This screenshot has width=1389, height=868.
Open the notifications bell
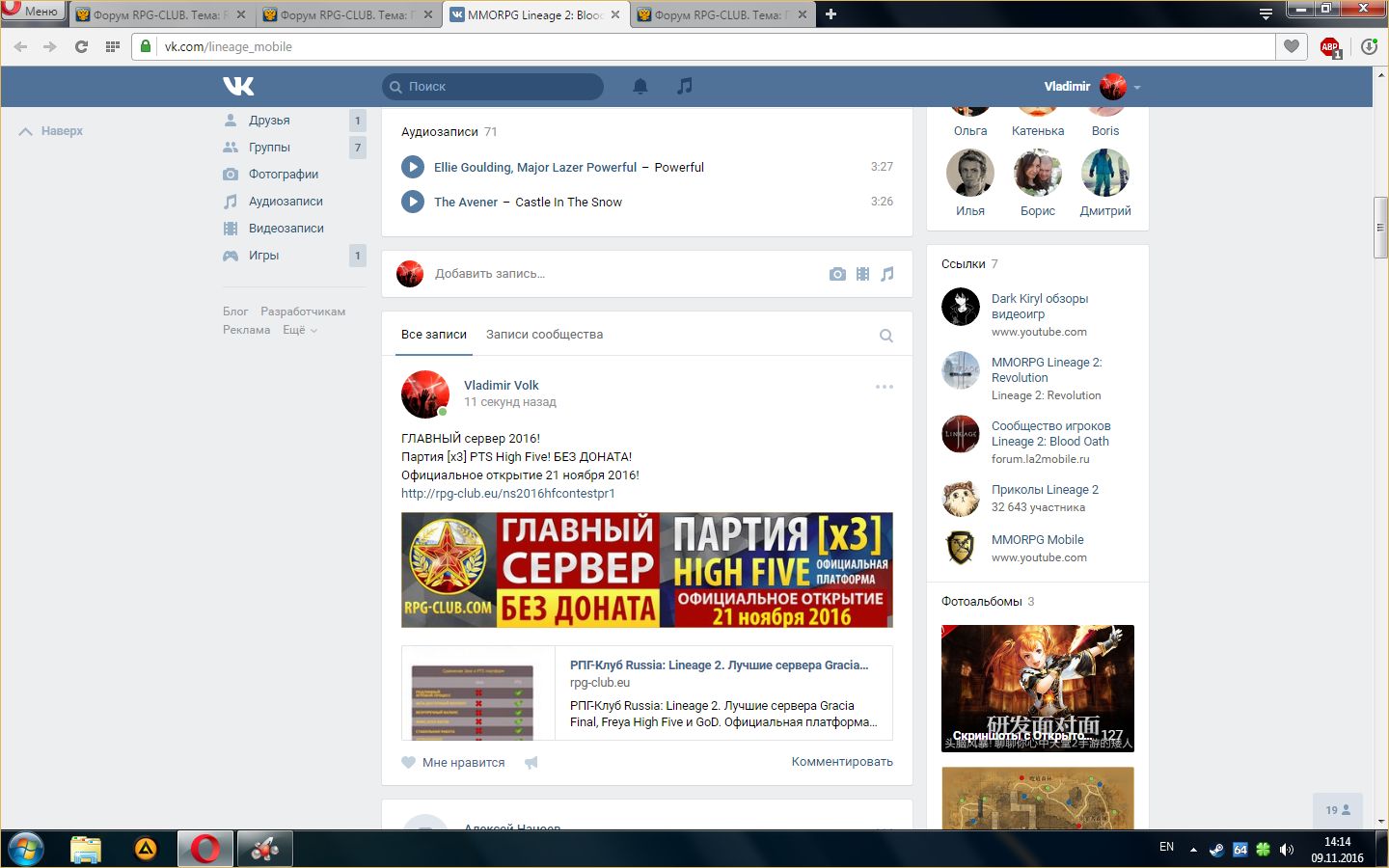click(640, 86)
